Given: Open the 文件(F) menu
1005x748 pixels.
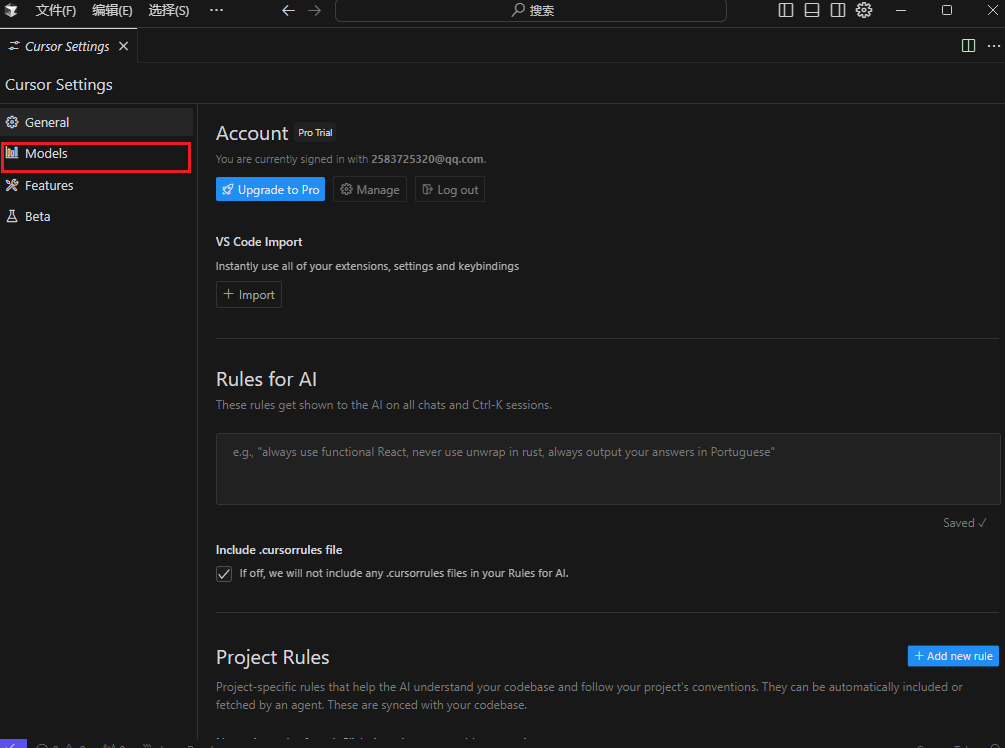Looking at the screenshot, I should 56,10.
